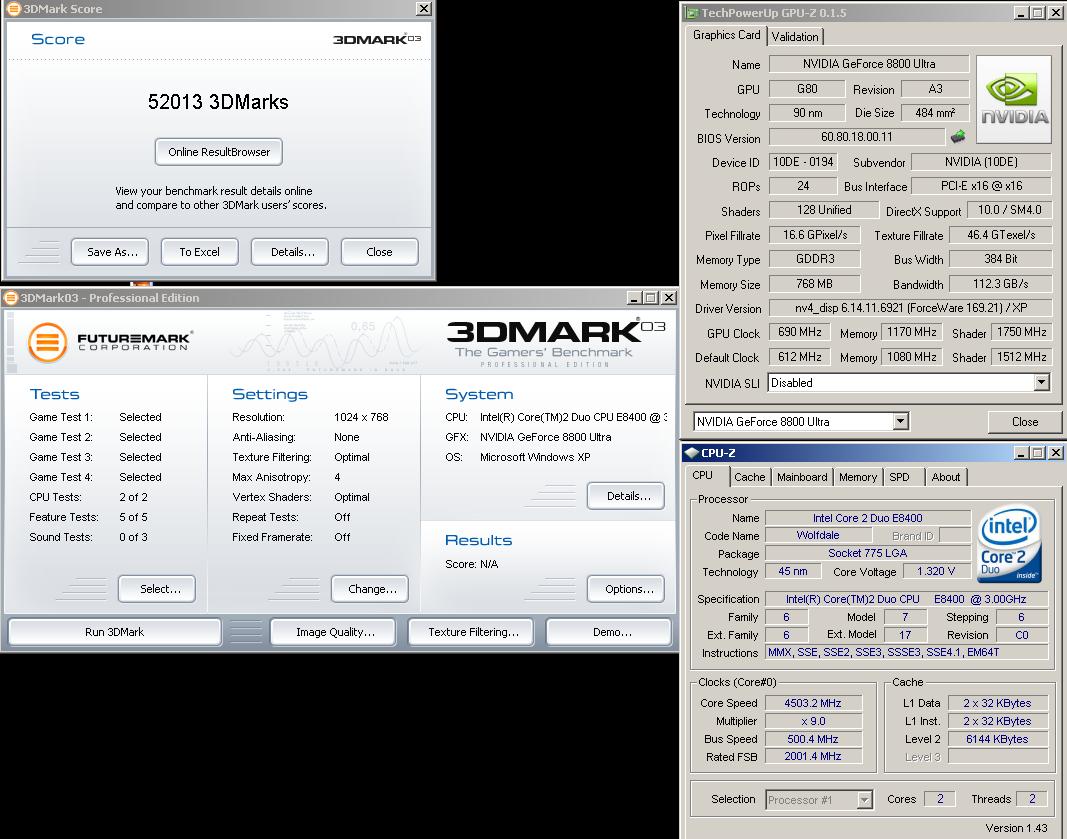Minimize the CPU-Z window
This screenshot has height=839, width=1067.
(x=1021, y=453)
